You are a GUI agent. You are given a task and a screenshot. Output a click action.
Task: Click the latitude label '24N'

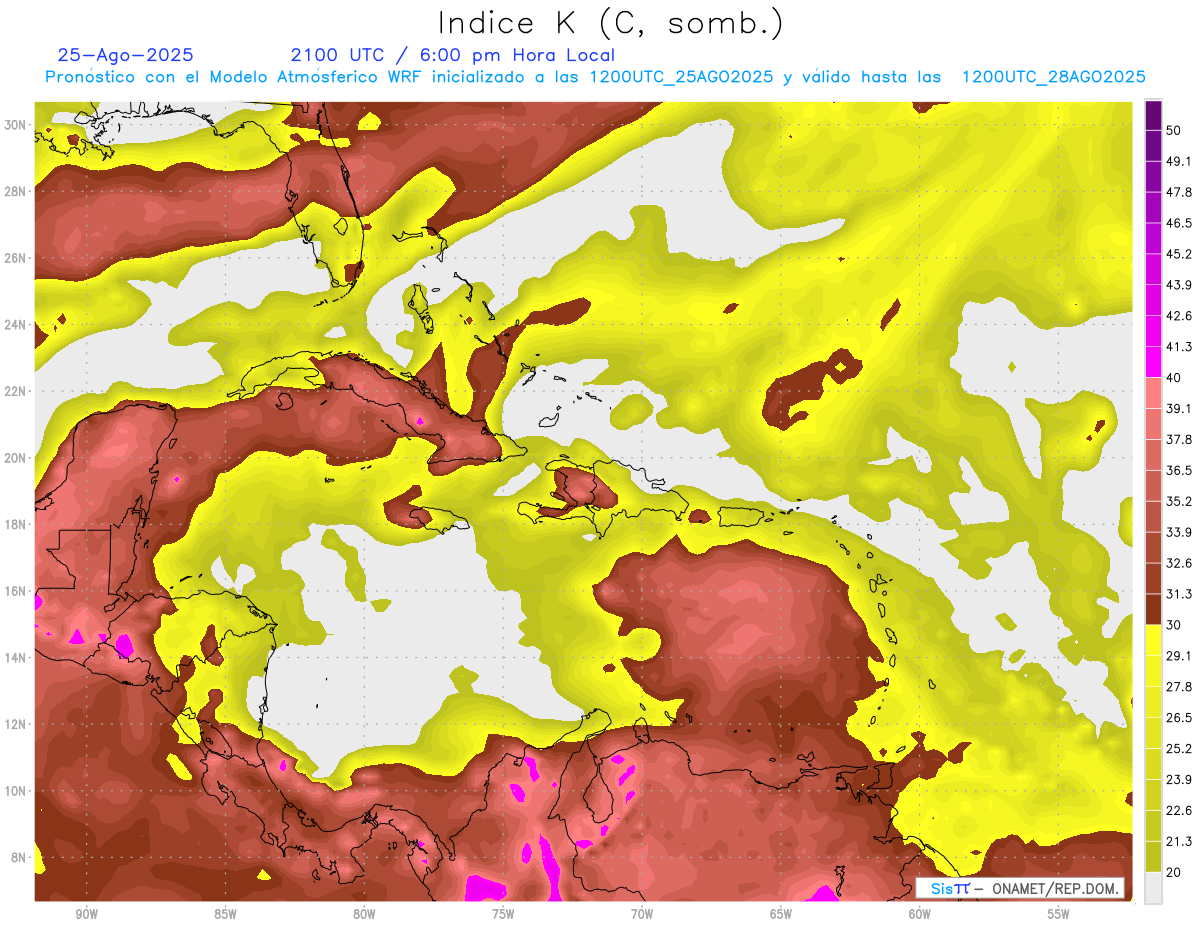(x=15, y=324)
